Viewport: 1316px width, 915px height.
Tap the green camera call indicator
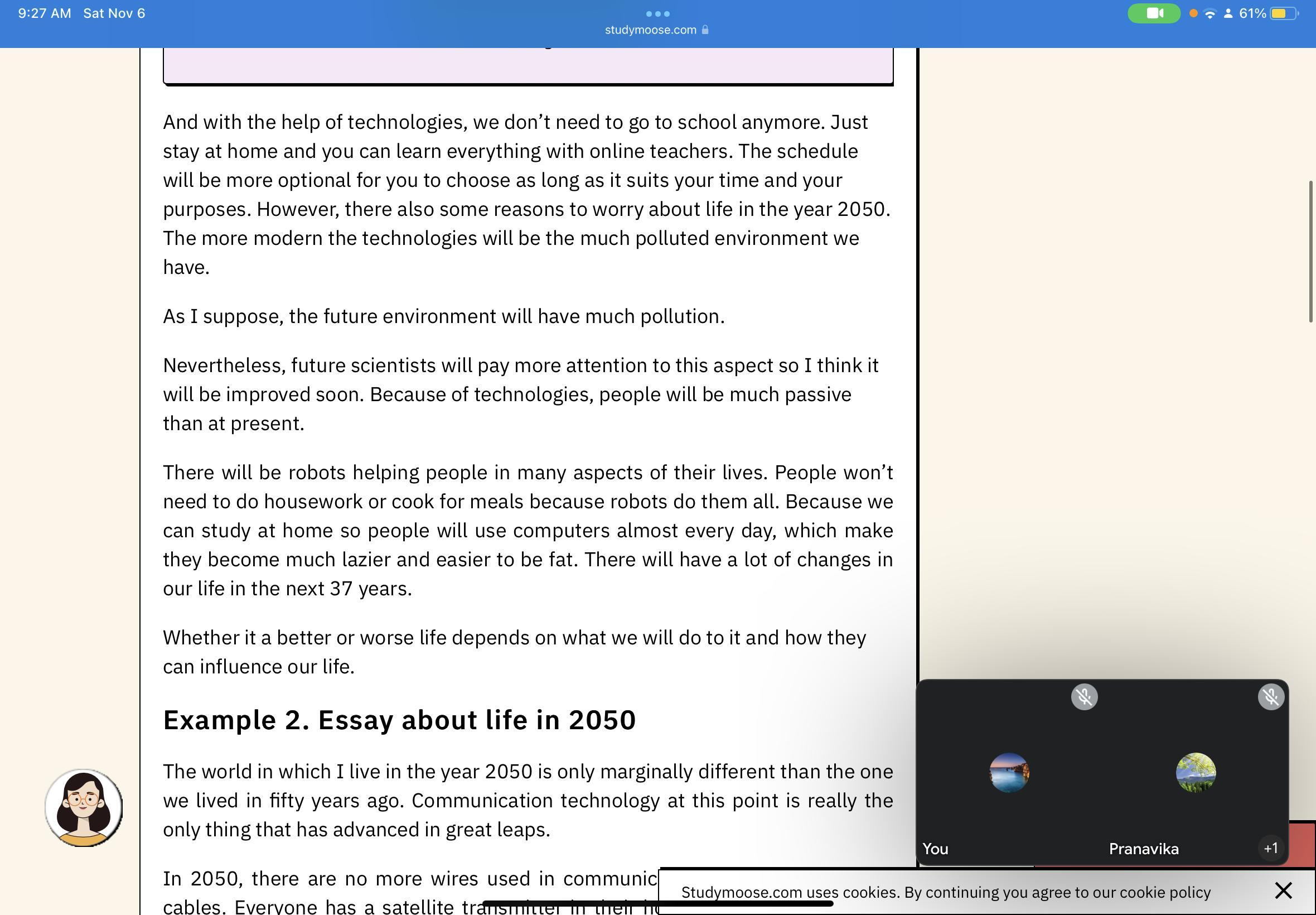coord(1153,13)
